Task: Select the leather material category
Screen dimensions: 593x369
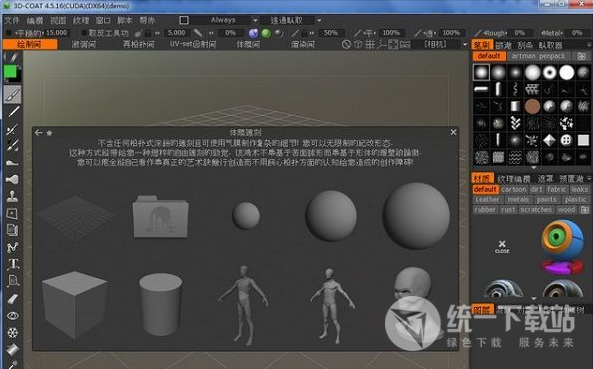Action: (487, 200)
